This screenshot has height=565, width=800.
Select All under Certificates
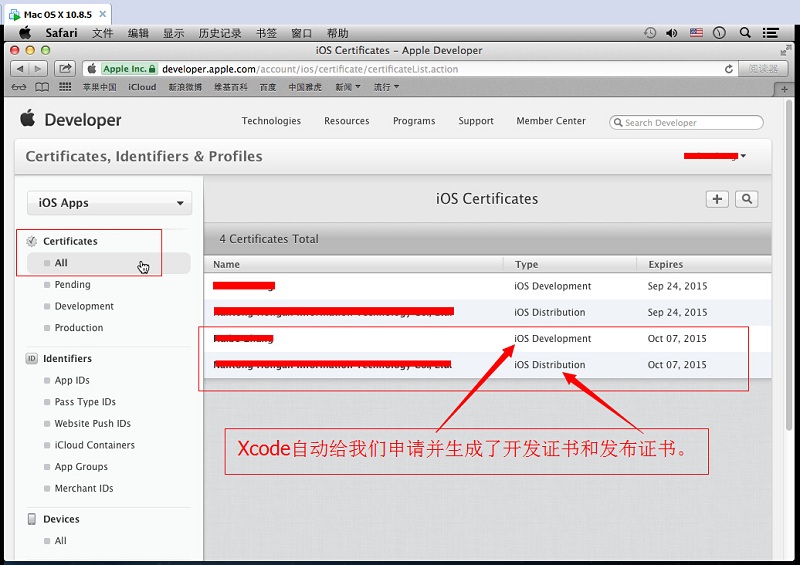point(109,263)
